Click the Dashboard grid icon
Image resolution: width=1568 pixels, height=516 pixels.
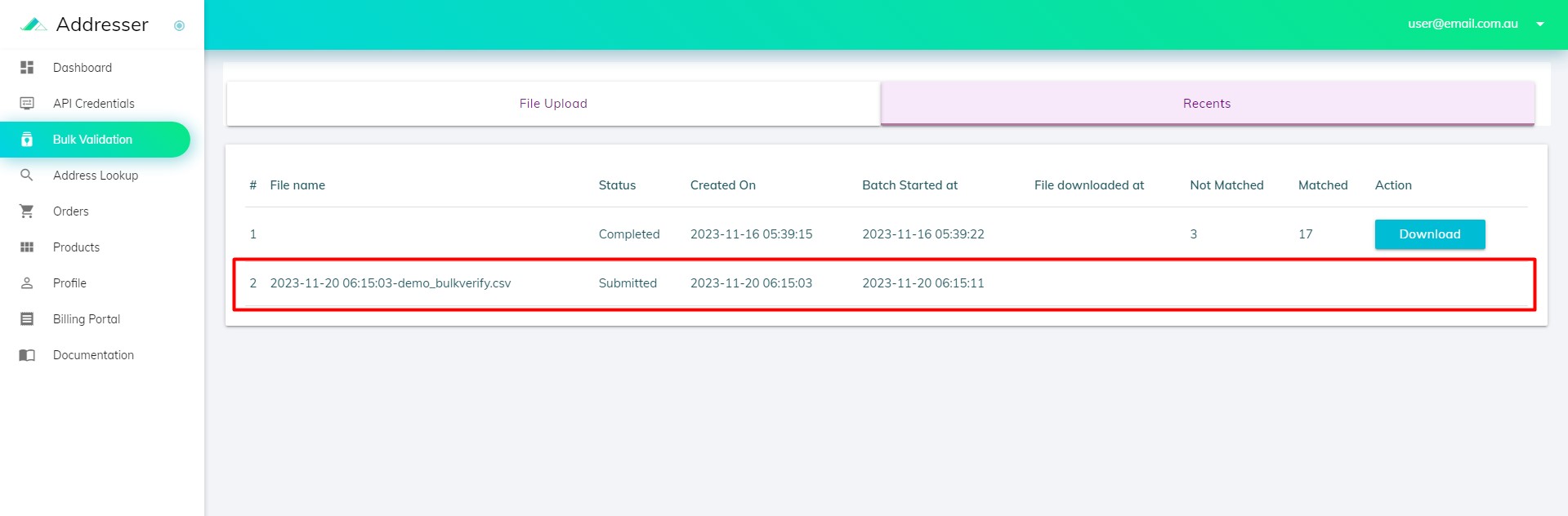[27, 68]
